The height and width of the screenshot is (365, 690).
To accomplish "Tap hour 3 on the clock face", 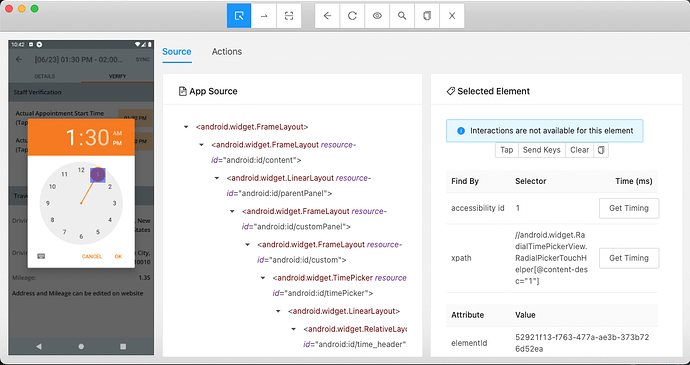I will (114, 203).
